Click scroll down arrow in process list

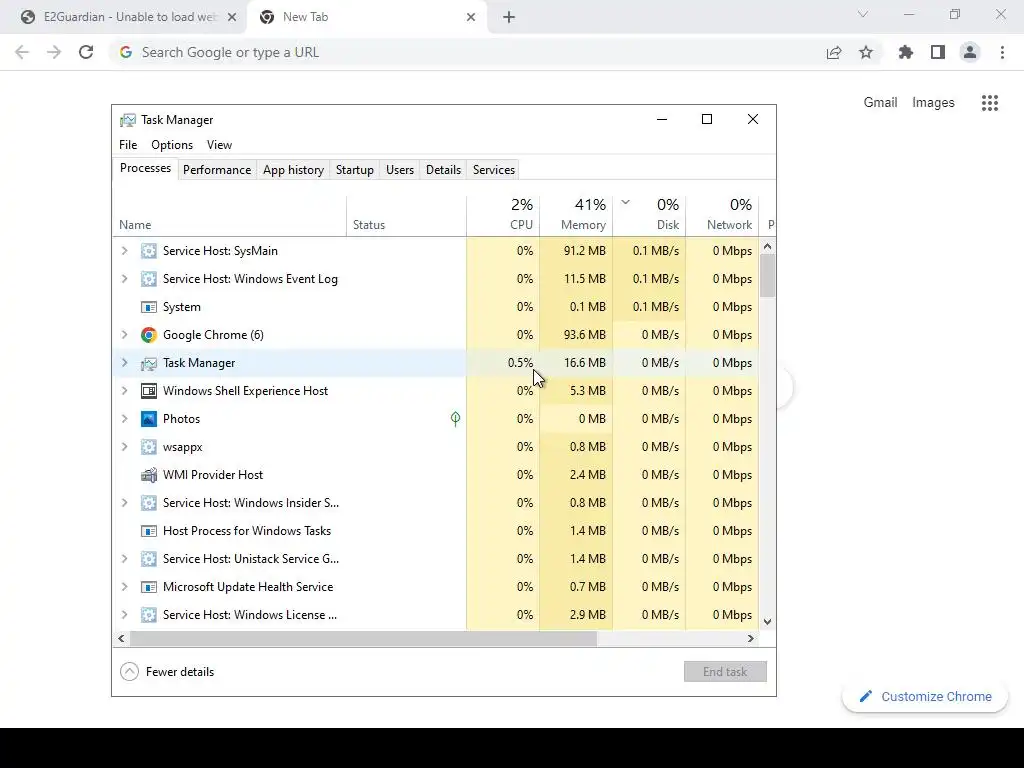(x=767, y=622)
